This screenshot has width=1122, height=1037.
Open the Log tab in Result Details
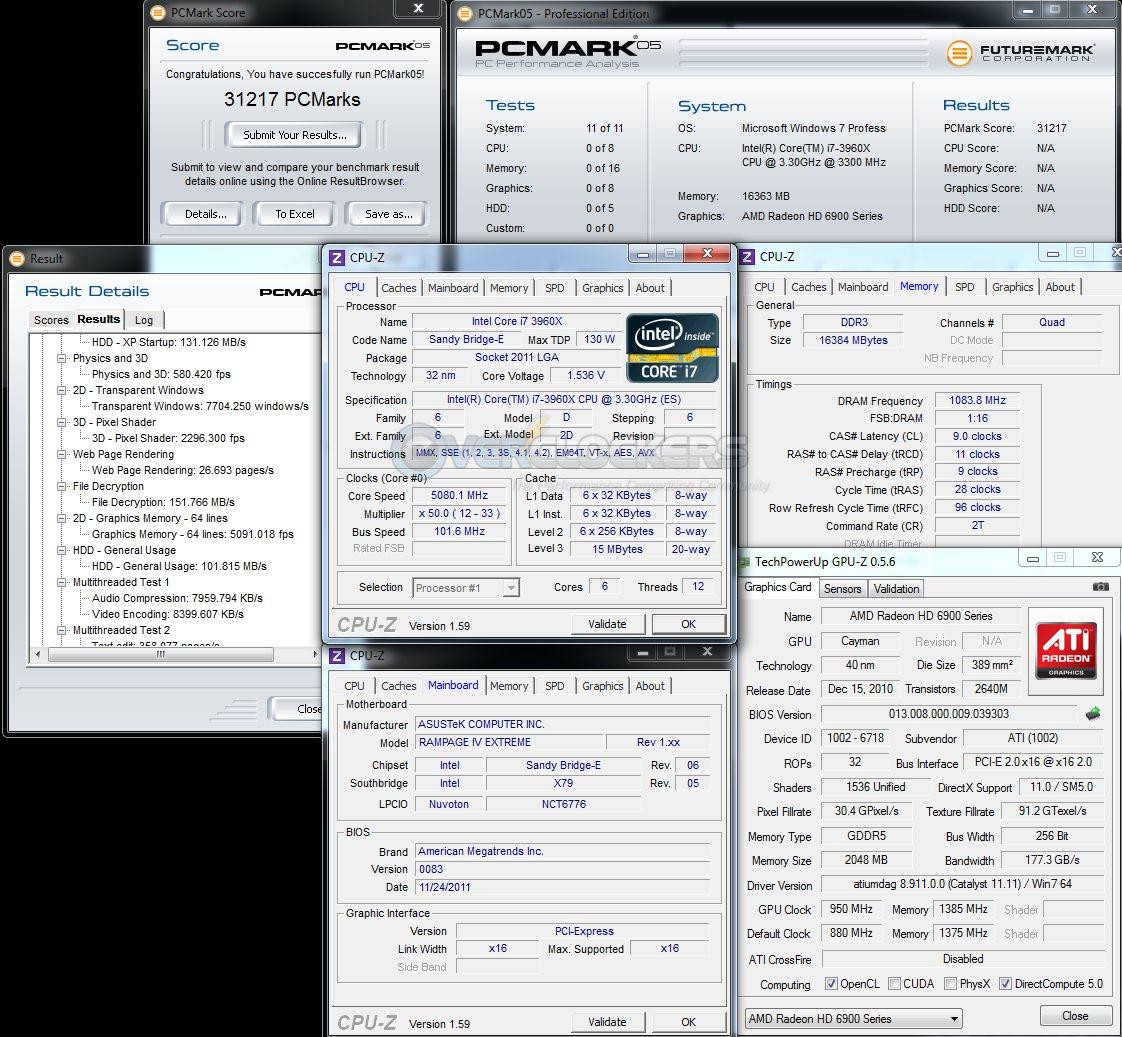pyautogui.click(x=144, y=320)
